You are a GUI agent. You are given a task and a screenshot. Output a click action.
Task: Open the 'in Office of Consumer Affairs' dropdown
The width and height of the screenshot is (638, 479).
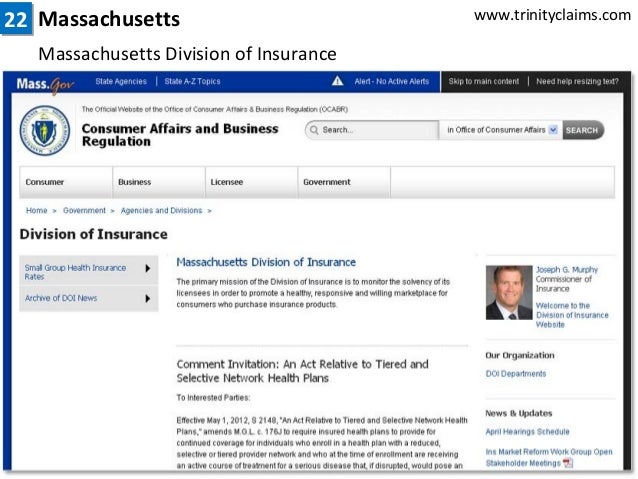click(500, 130)
